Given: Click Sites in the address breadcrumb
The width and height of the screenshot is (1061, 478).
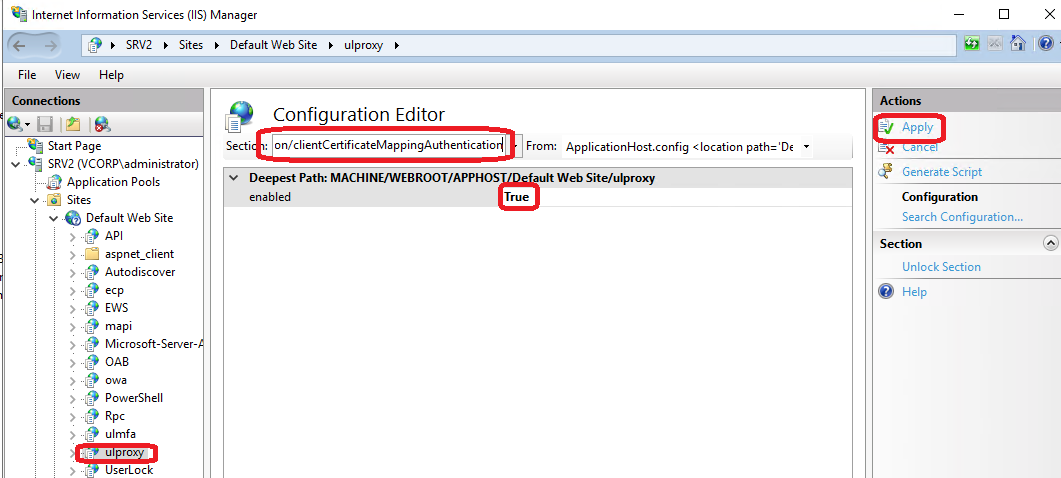Looking at the screenshot, I should 191,45.
